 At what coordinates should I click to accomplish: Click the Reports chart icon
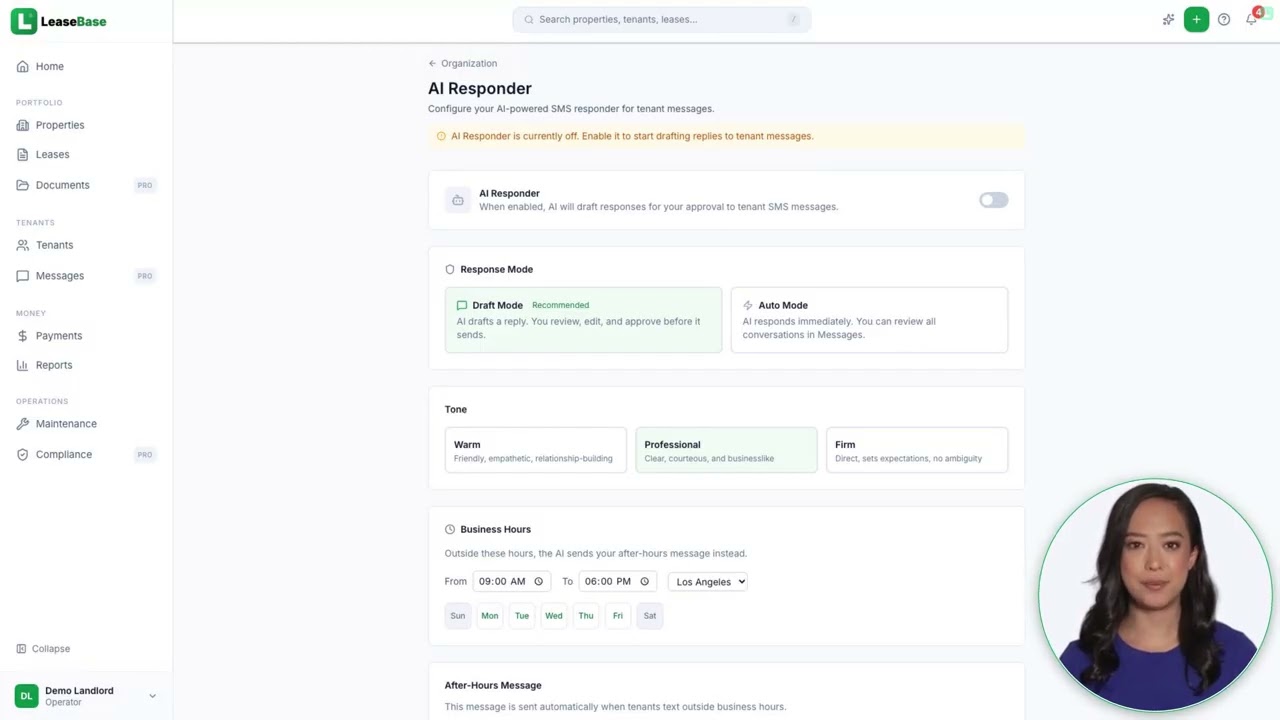[22, 365]
